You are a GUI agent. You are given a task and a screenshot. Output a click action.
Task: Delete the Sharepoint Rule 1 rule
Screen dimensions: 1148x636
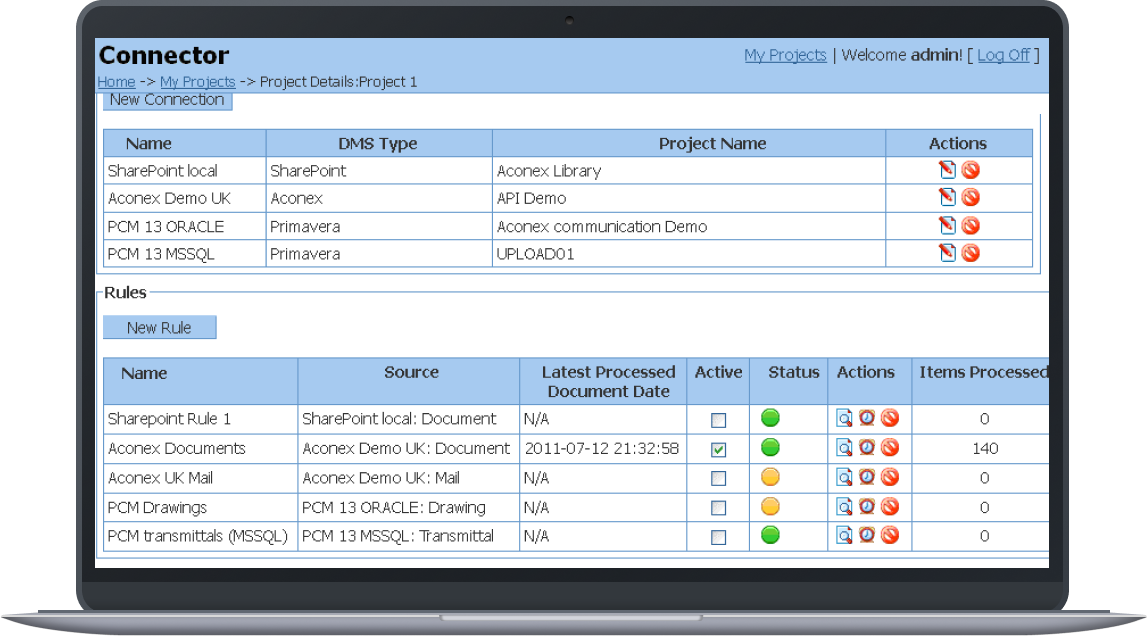coord(890,418)
